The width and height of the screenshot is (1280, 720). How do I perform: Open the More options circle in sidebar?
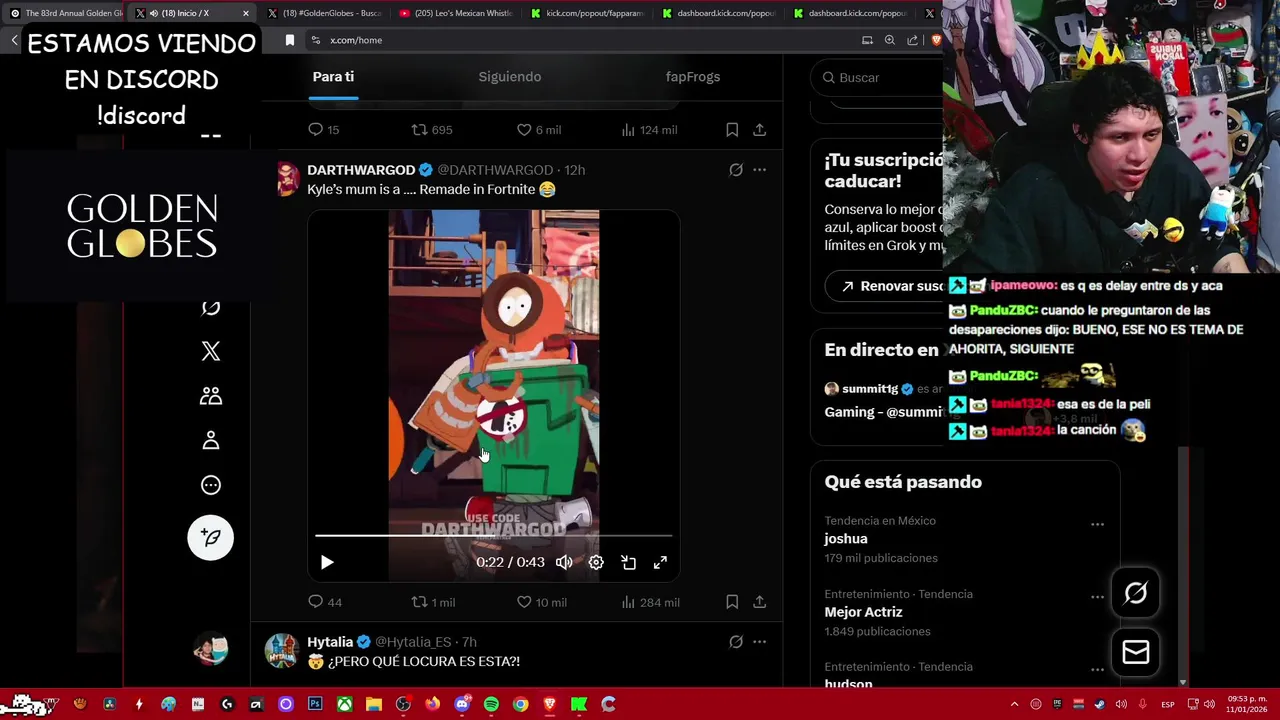coord(210,485)
